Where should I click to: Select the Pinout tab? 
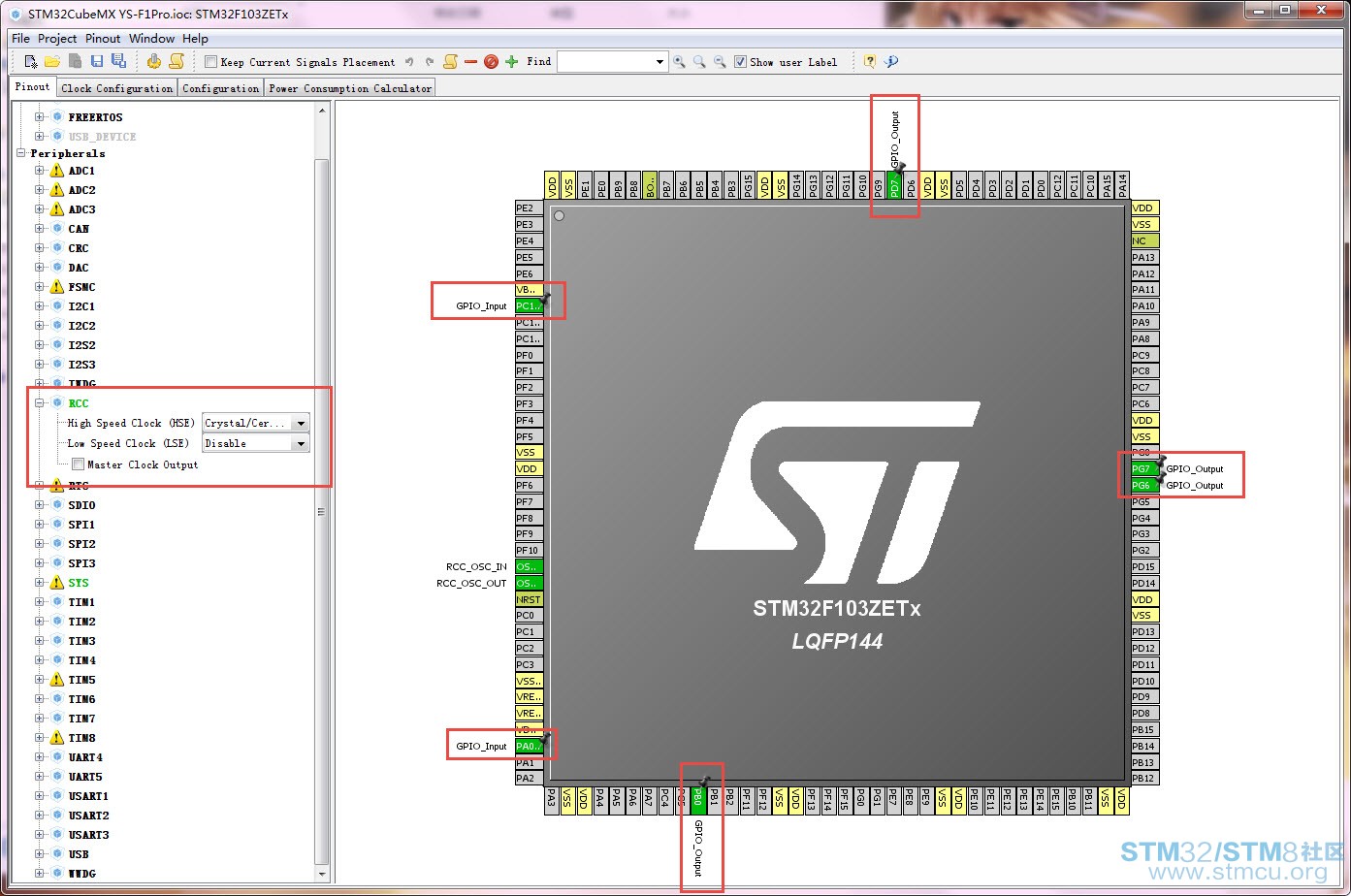pos(32,87)
